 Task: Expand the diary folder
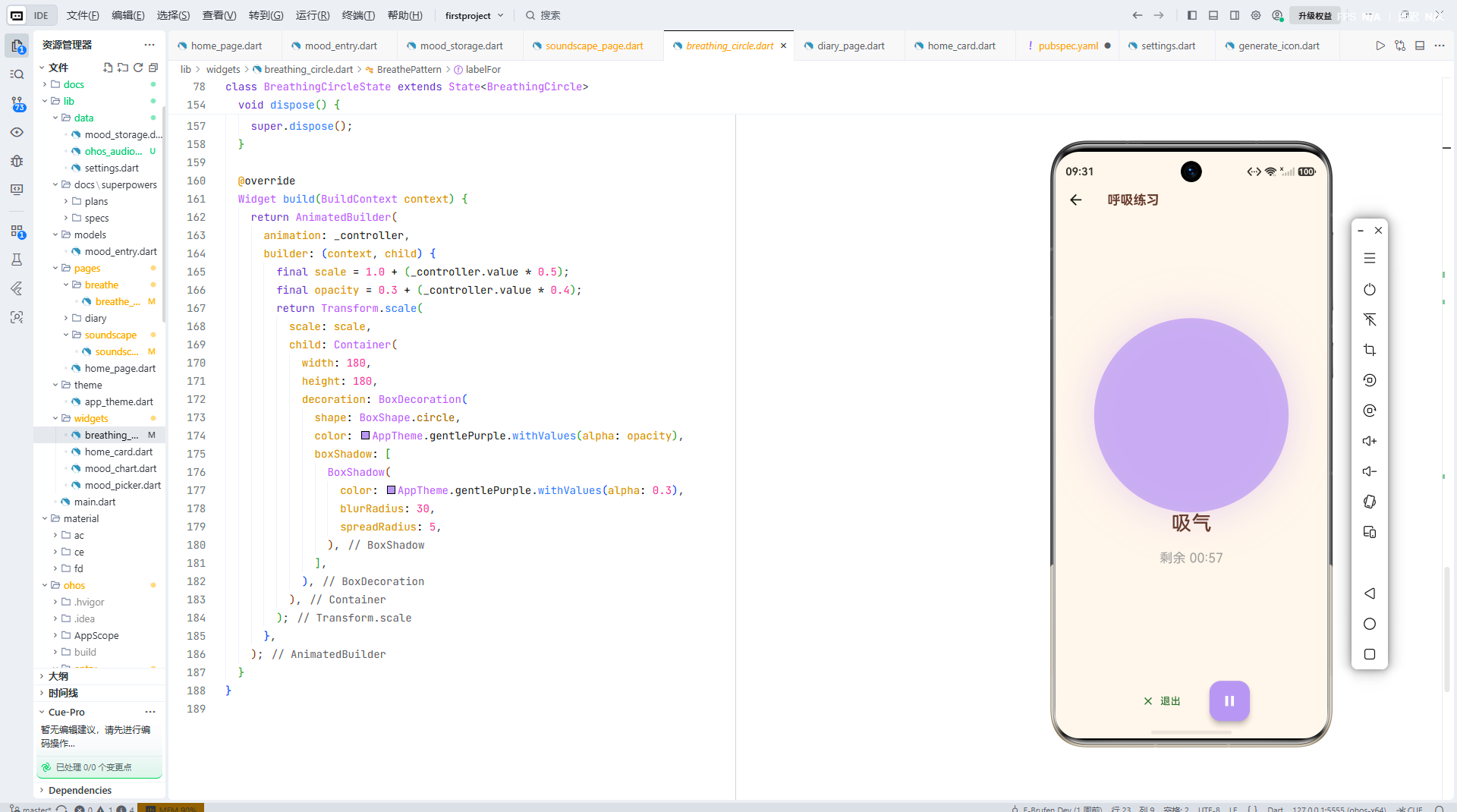point(95,318)
